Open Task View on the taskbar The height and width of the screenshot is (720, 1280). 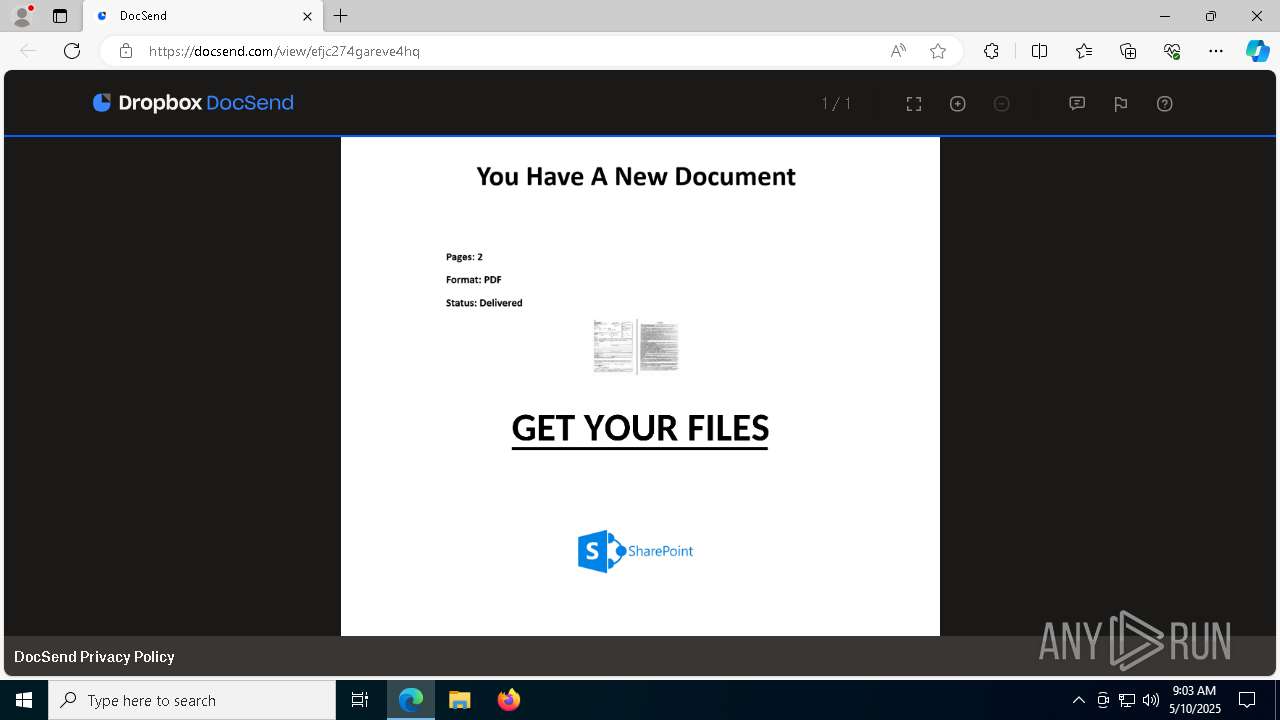click(x=360, y=700)
